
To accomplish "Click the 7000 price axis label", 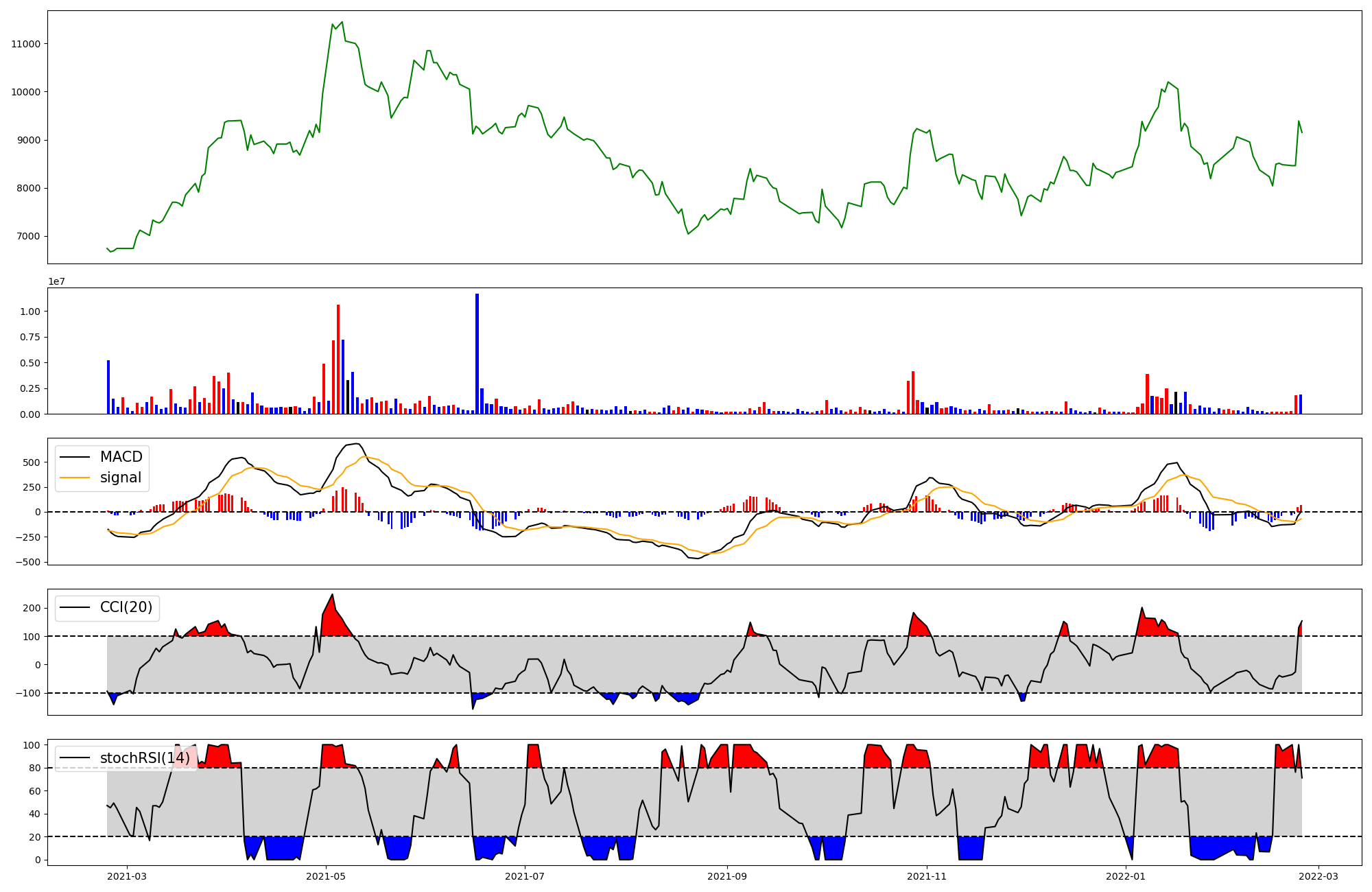I will (29, 237).
